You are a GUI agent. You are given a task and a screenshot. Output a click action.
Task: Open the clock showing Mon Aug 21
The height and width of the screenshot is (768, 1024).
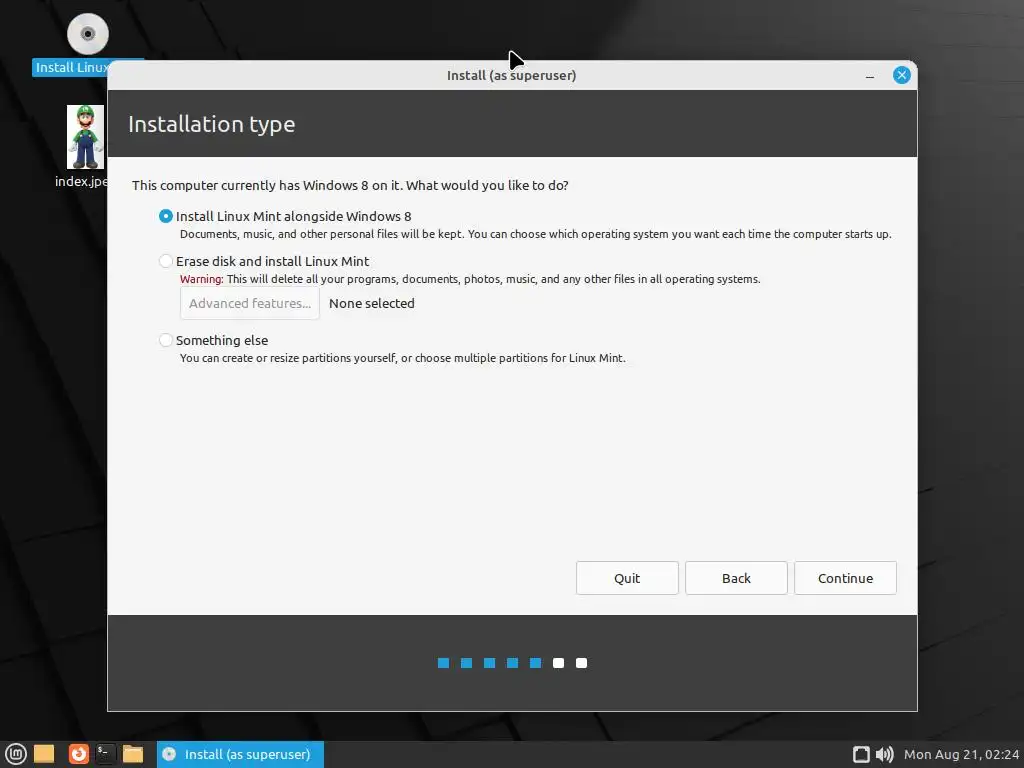(x=961, y=754)
